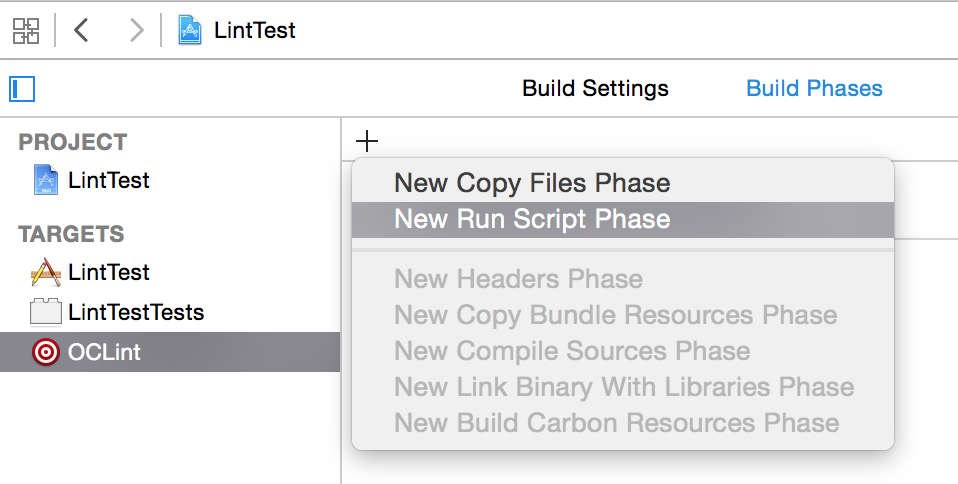Choose New Run Script Phase
958x484 pixels.
click(x=532, y=219)
